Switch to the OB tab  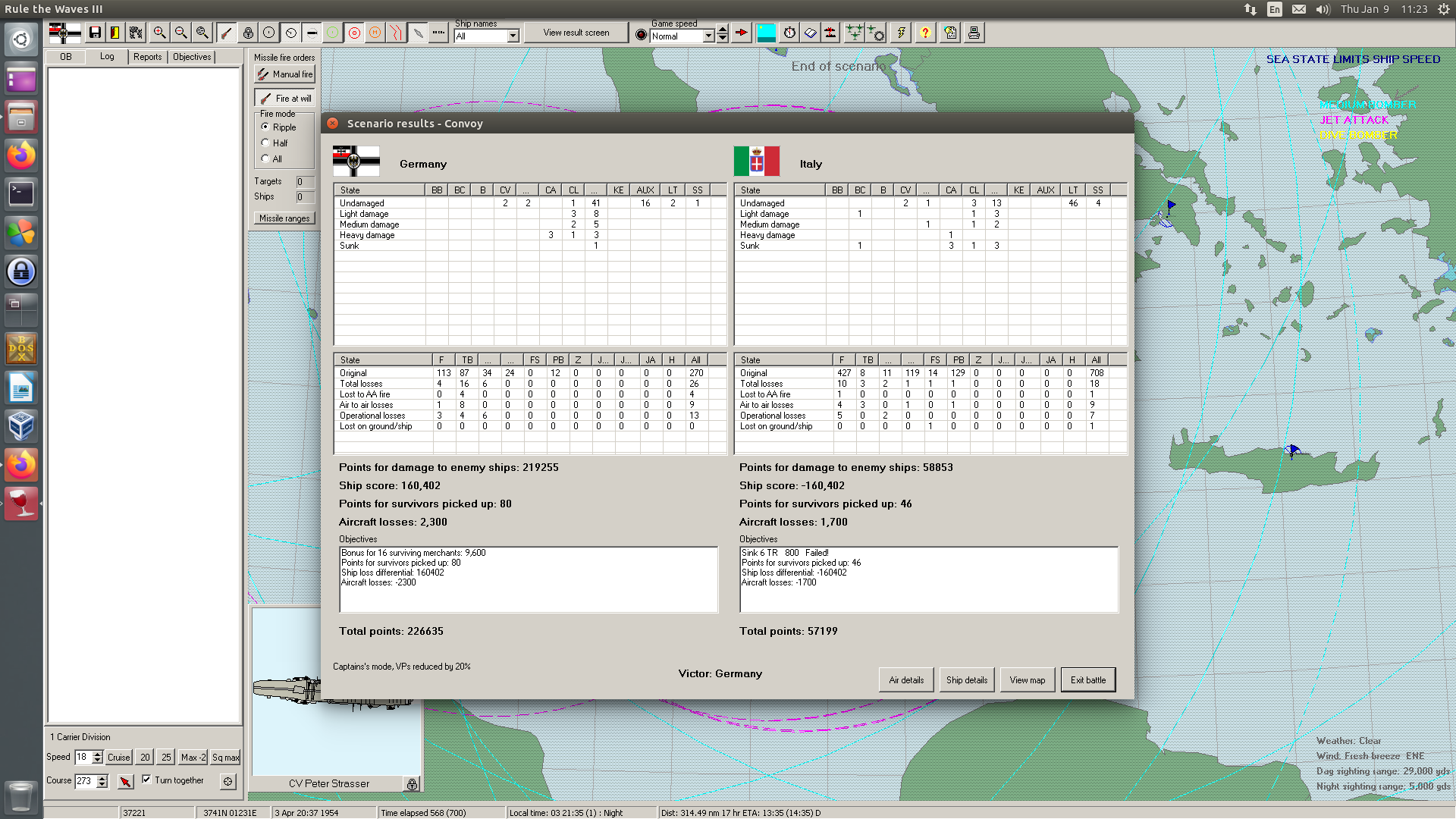pyautogui.click(x=66, y=57)
